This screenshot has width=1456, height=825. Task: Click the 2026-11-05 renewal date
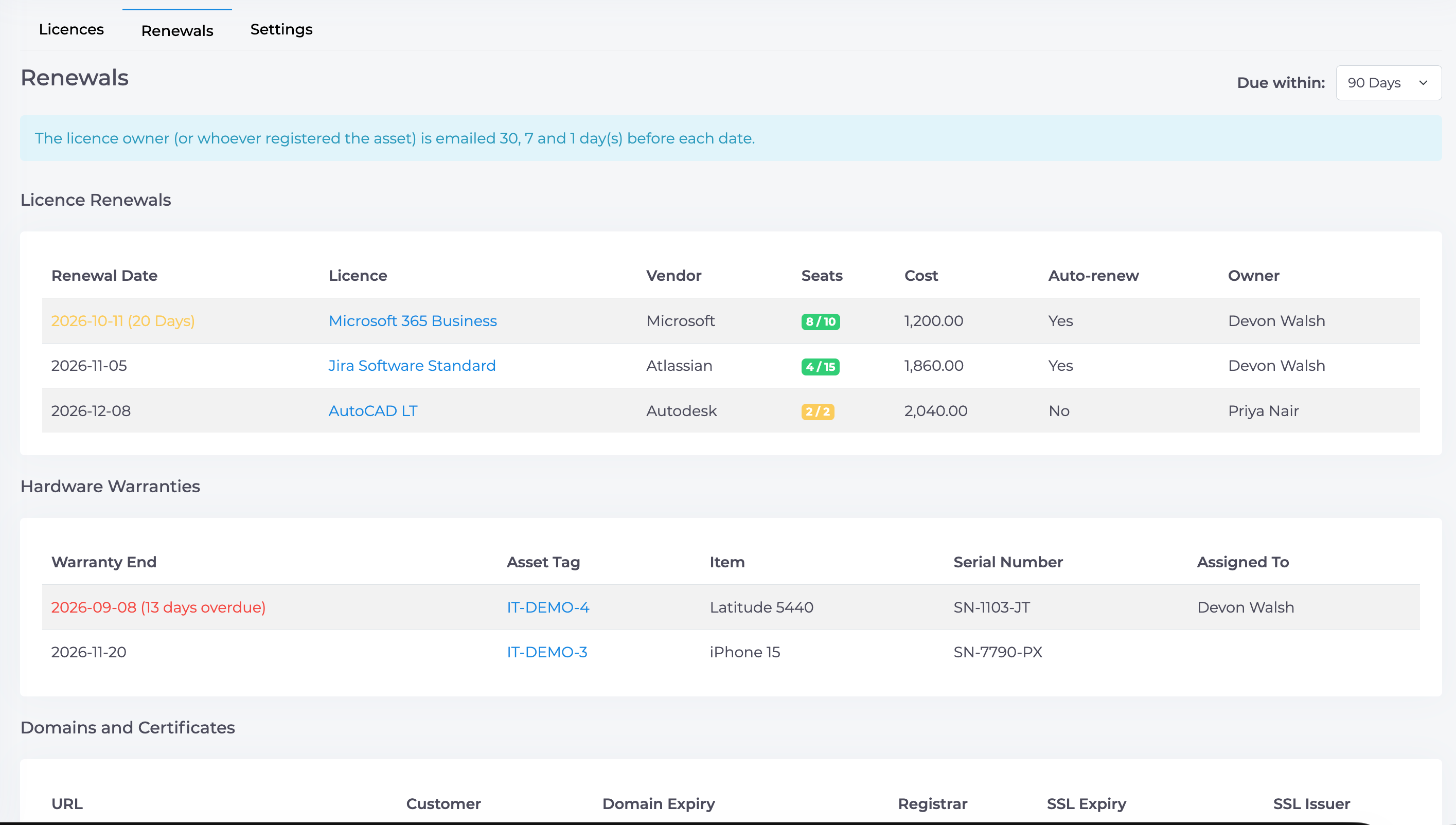pos(89,366)
